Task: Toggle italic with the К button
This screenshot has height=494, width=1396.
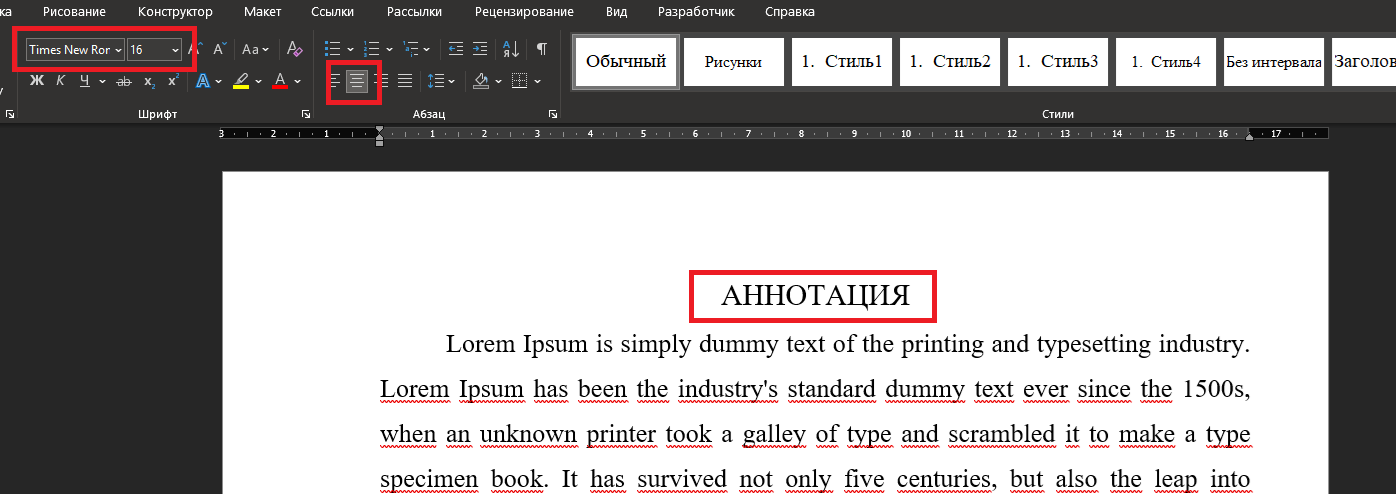Action: tap(60, 81)
